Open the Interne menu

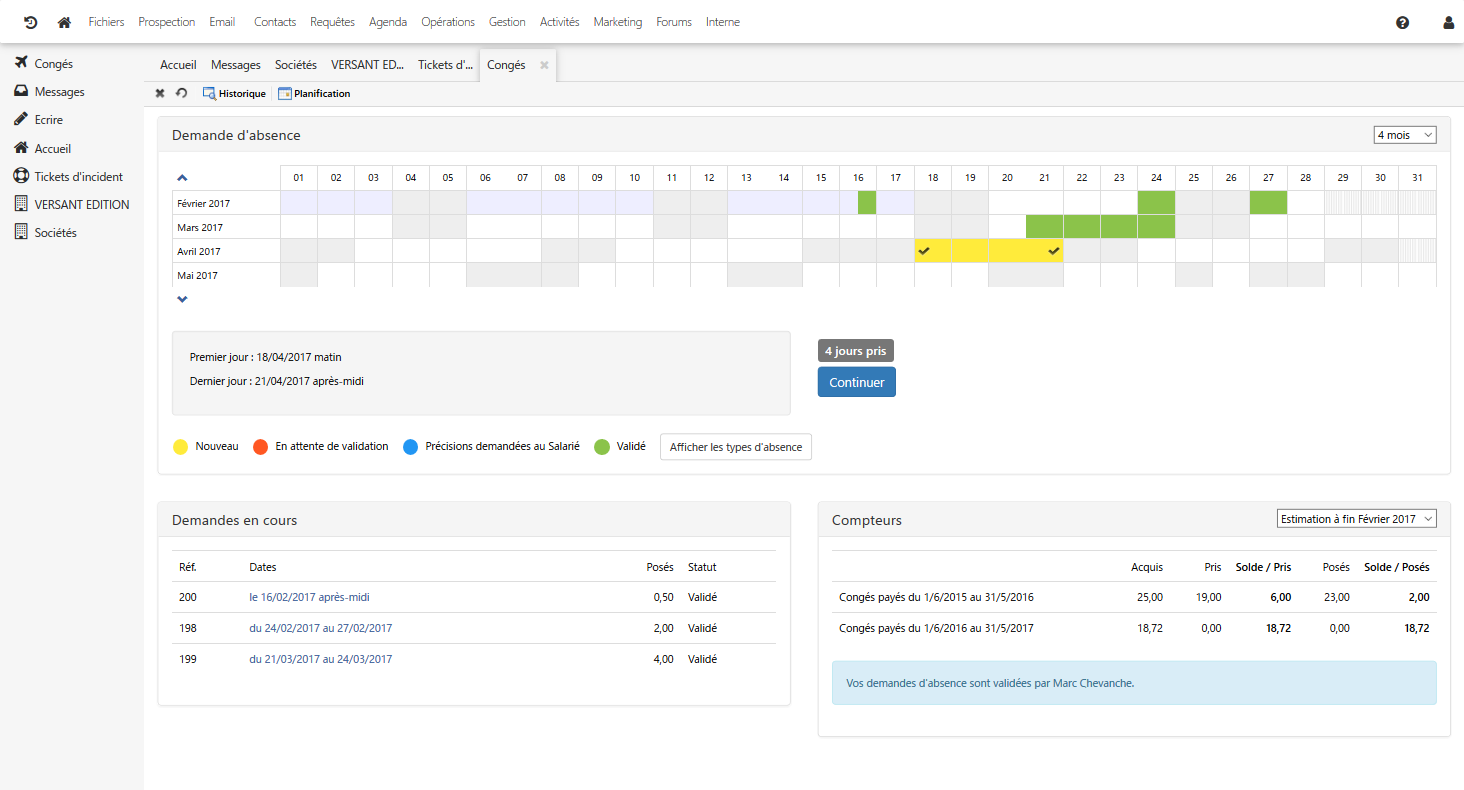coord(723,22)
